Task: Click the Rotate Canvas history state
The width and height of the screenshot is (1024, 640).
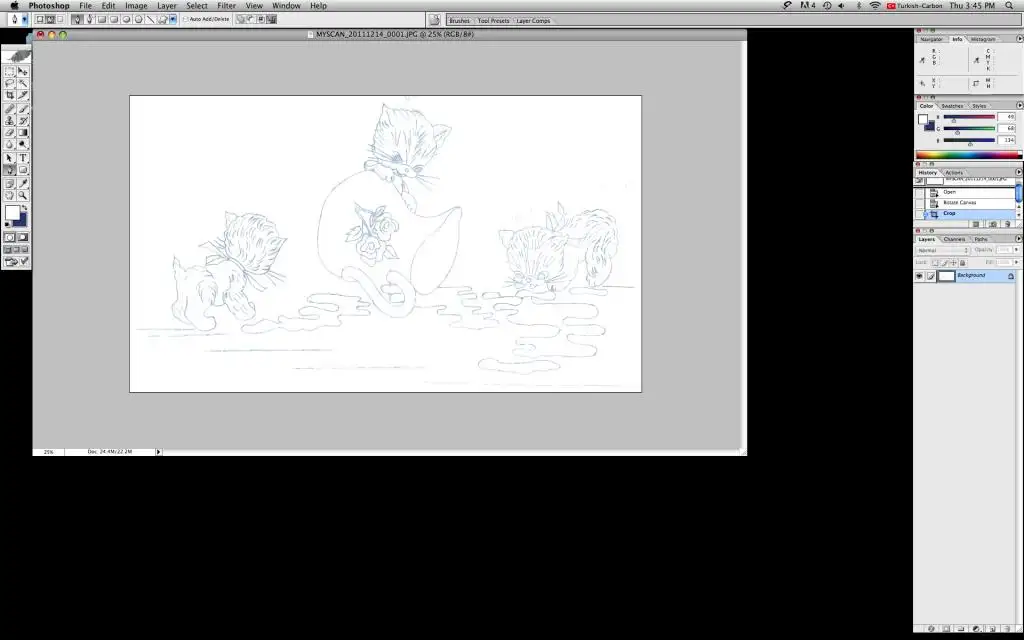Action: click(x=959, y=203)
